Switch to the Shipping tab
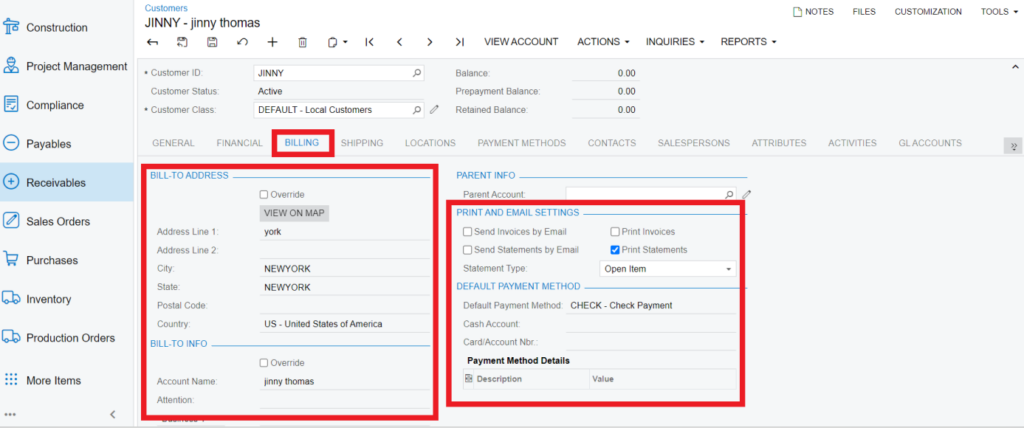Screen dimensions: 1024x428 [x=361, y=143]
